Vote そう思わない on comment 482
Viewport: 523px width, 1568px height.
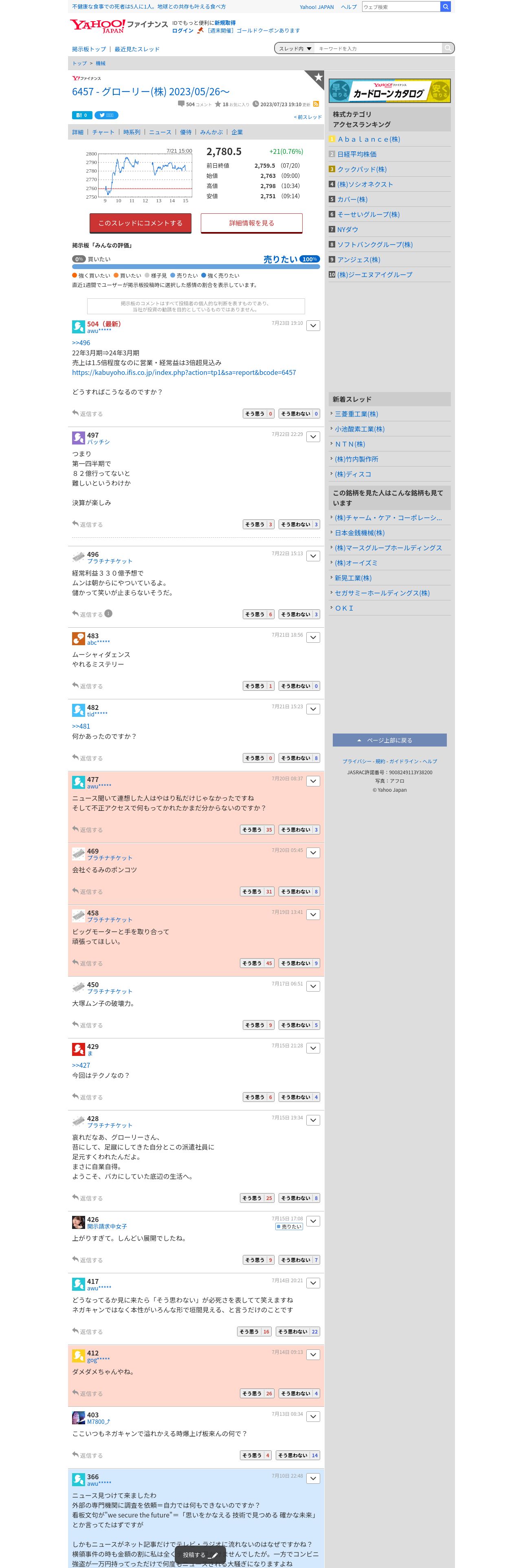click(299, 758)
